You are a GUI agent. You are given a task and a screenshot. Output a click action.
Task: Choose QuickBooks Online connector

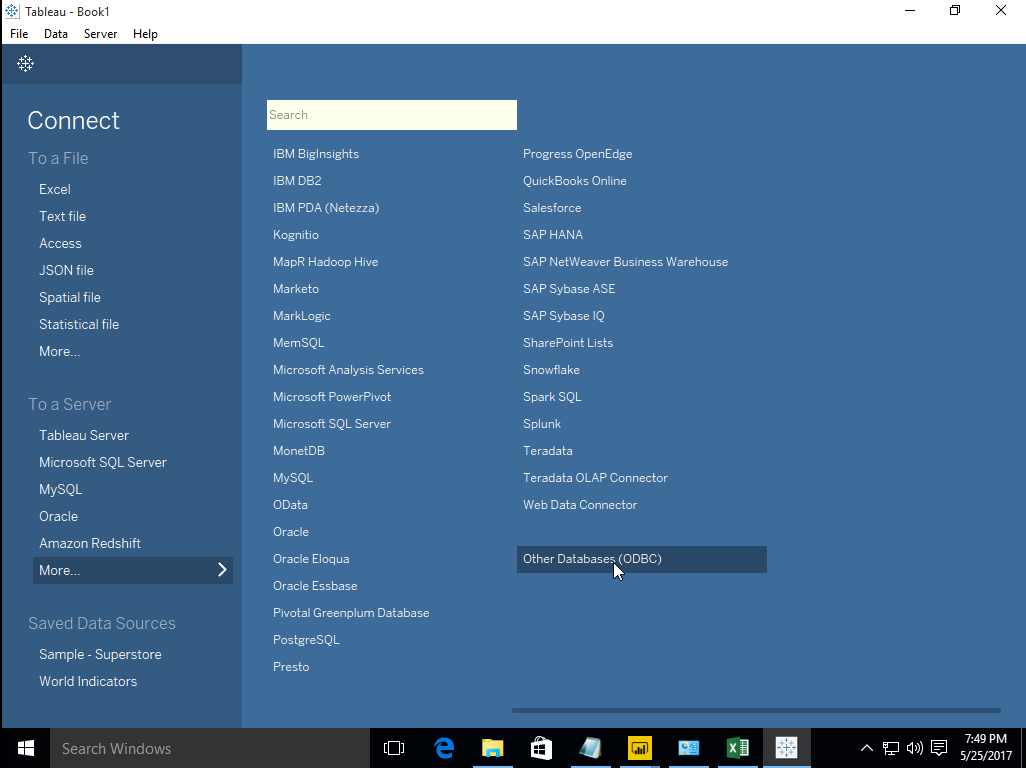tap(575, 181)
